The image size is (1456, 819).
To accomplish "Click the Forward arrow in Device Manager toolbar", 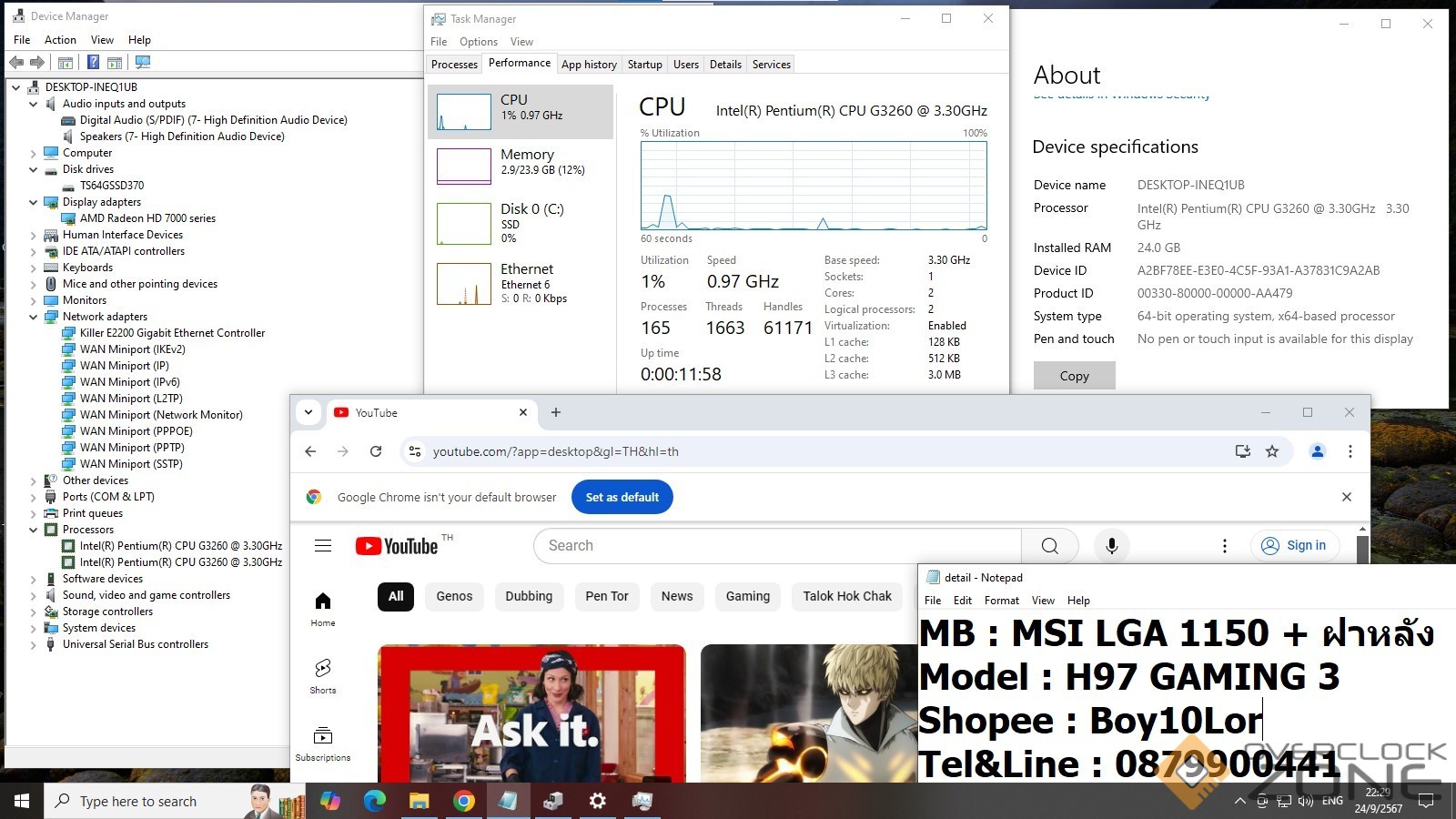I will click(x=37, y=63).
